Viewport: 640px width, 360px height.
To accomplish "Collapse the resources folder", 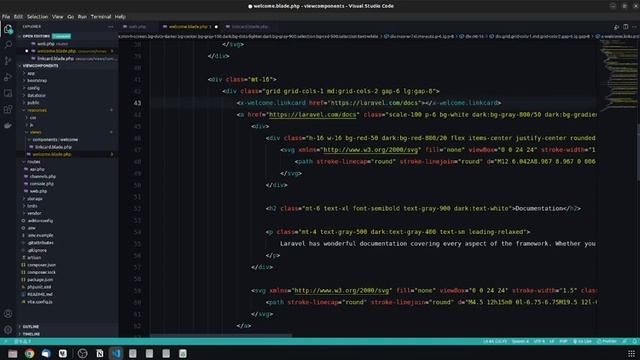I will pyautogui.click(x=37, y=110).
